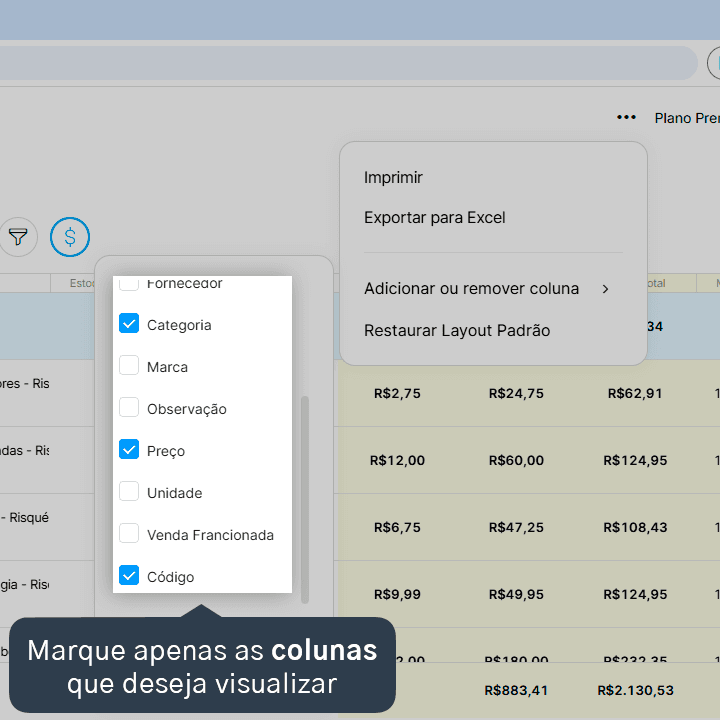
Task: Uncheck the Código column checkbox
Action: click(129, 575)
